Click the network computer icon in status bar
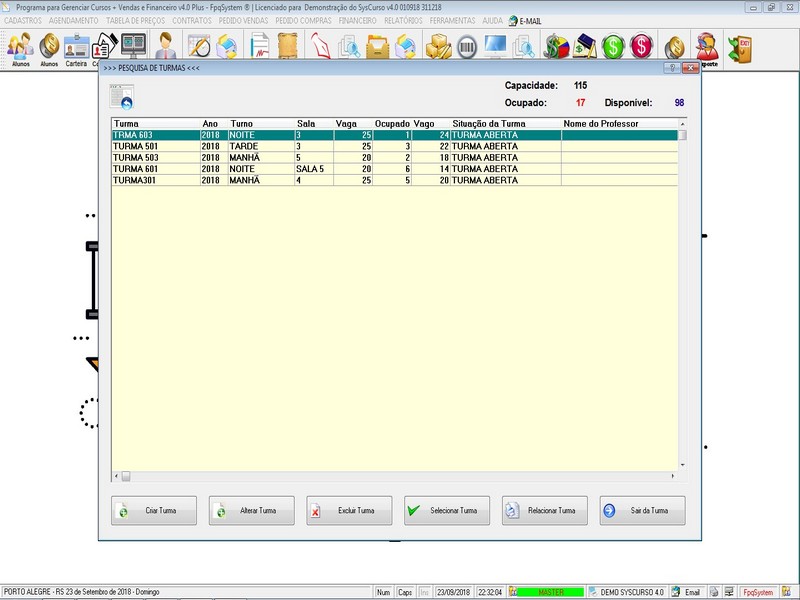This screenshot has height=600, width=800. click(x=729, y=592)
